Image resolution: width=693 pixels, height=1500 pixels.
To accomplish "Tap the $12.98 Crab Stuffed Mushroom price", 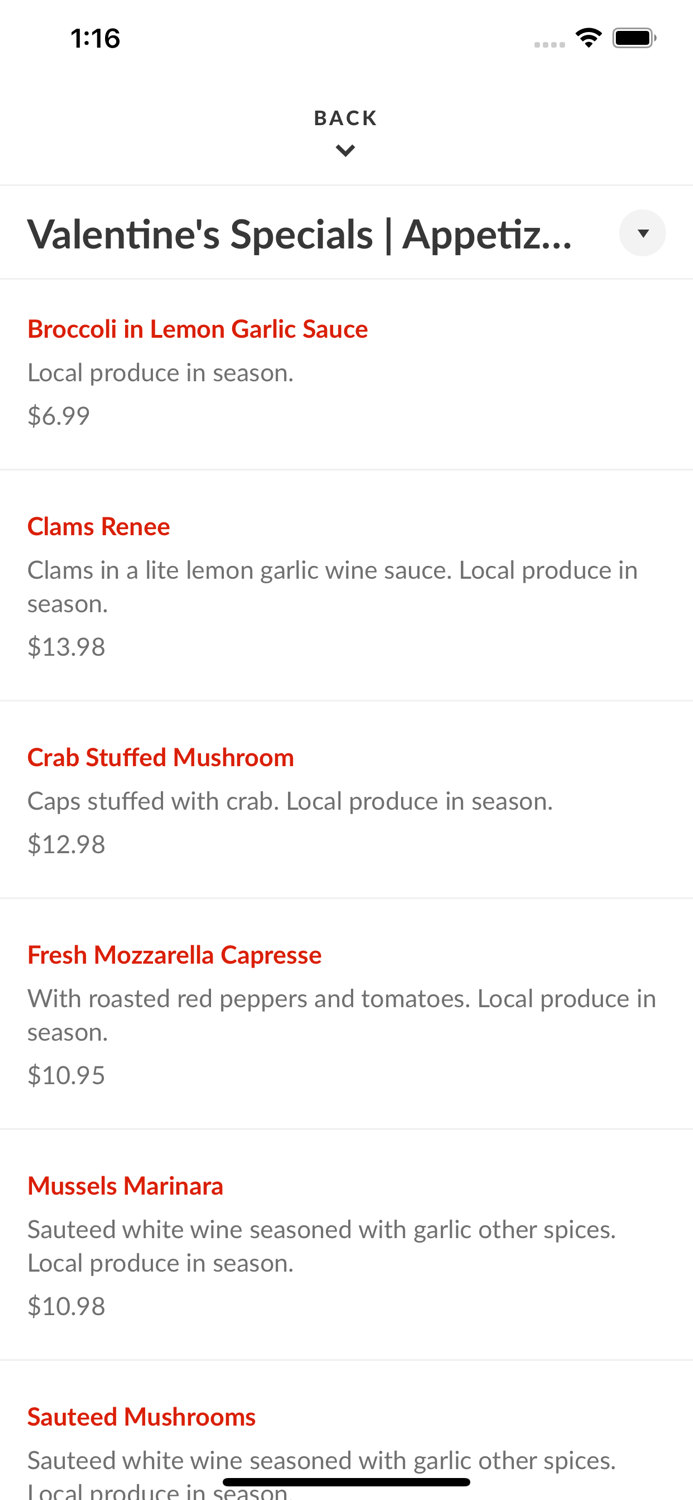I will 66,845.
